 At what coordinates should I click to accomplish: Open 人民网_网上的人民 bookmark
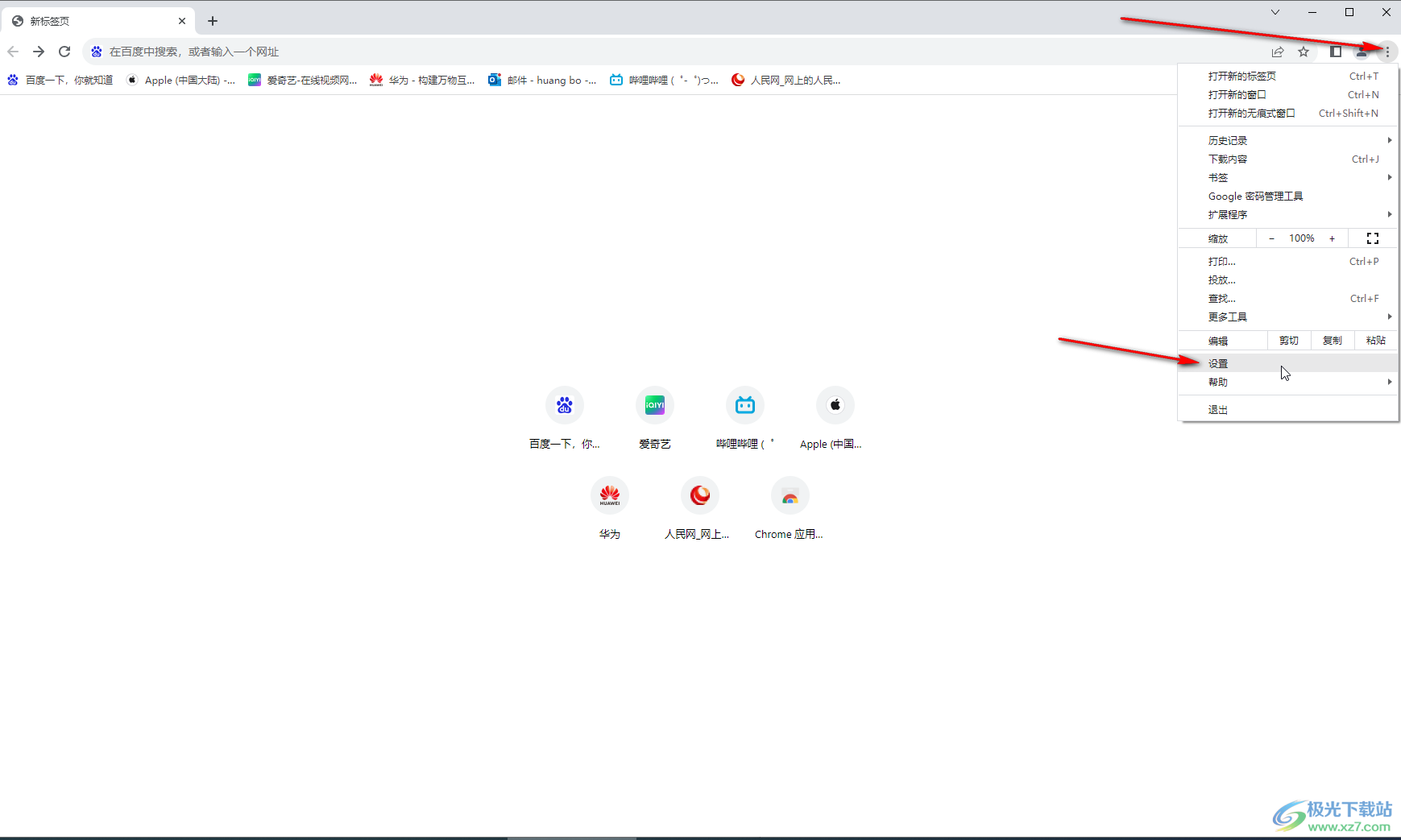pos(786,80)
